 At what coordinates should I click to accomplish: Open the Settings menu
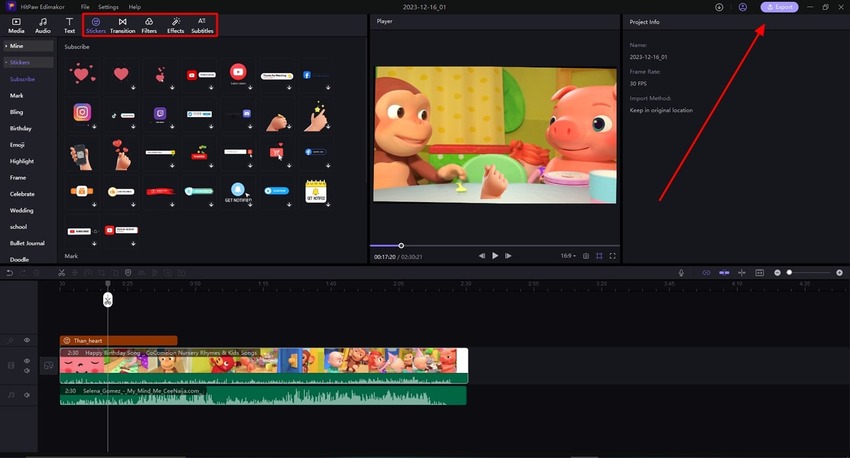tap(108, 7)
